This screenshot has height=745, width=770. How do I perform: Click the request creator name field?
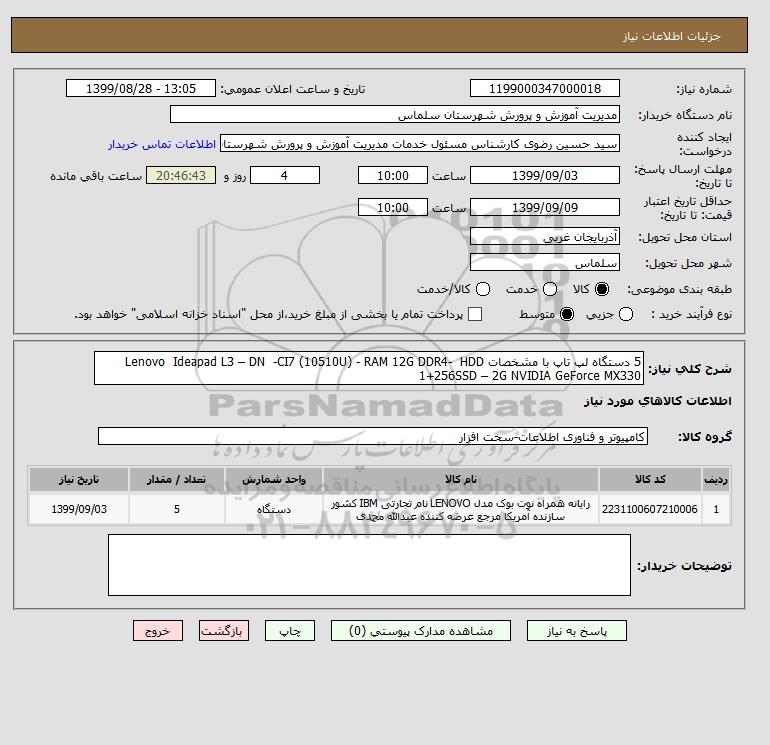tap(420, 144)
